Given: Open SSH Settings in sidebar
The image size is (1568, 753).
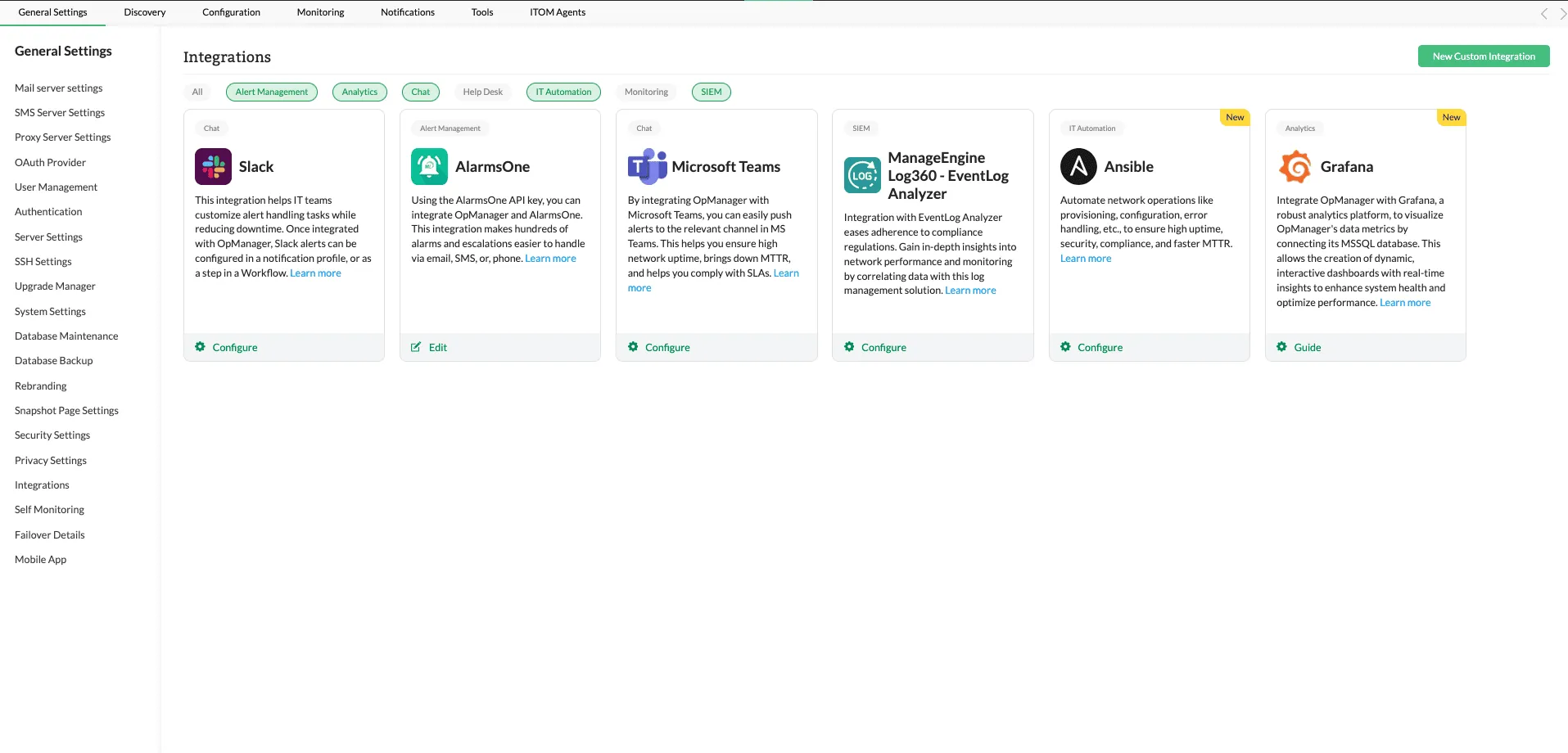Looking at the screenshot, I should 43,261.
